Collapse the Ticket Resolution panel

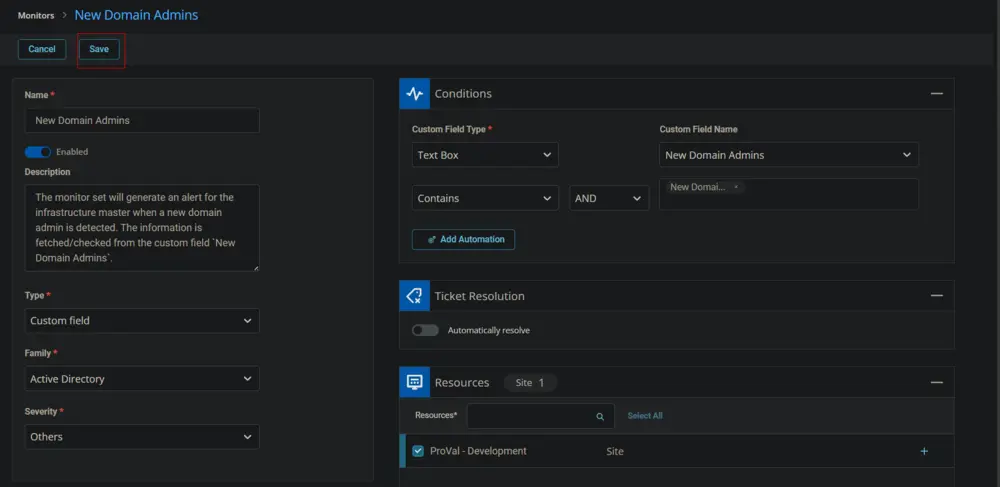[936, 296]
